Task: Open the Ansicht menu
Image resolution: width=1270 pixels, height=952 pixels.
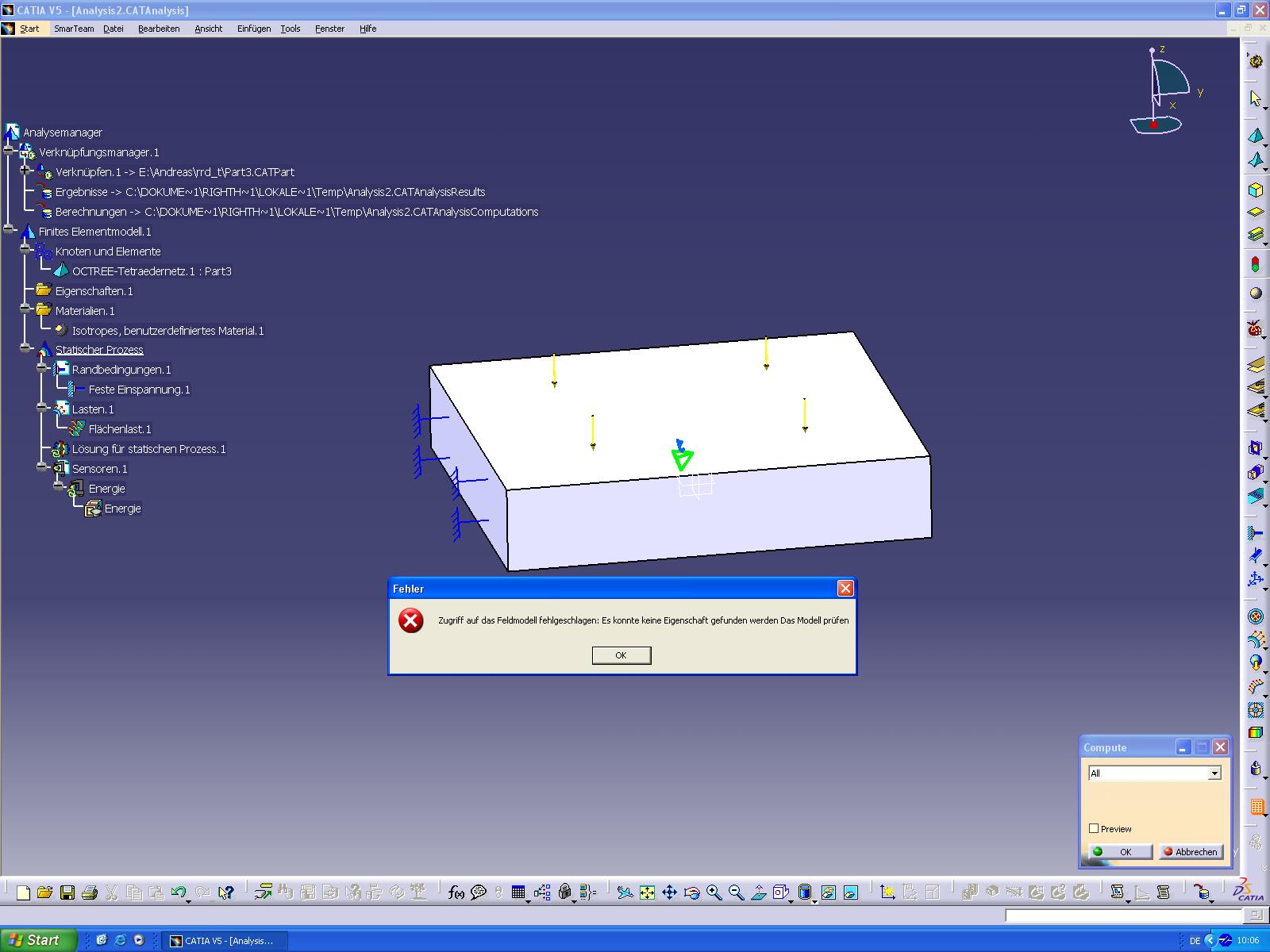Action: coord(208,29)
